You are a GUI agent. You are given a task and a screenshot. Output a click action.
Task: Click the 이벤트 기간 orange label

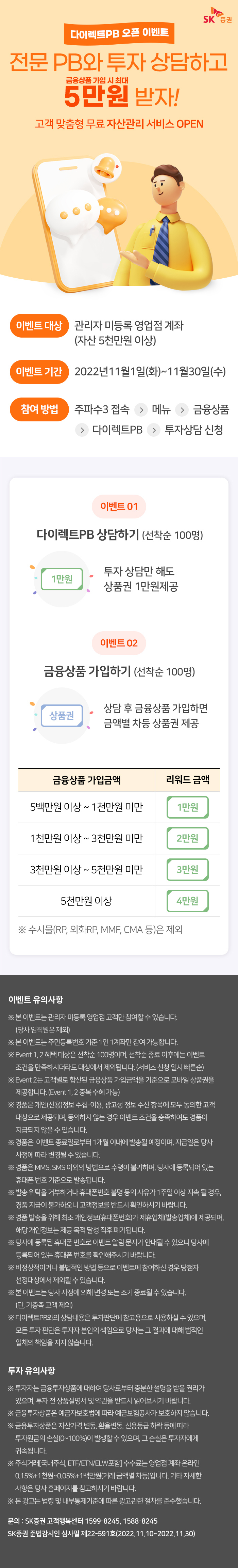[x=39, y=371]
